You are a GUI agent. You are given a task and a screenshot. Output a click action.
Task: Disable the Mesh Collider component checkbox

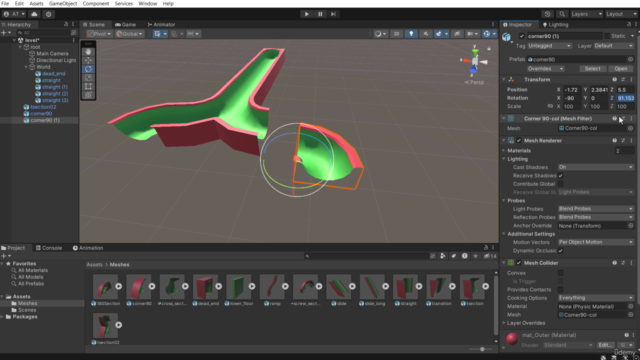[519, 263]
